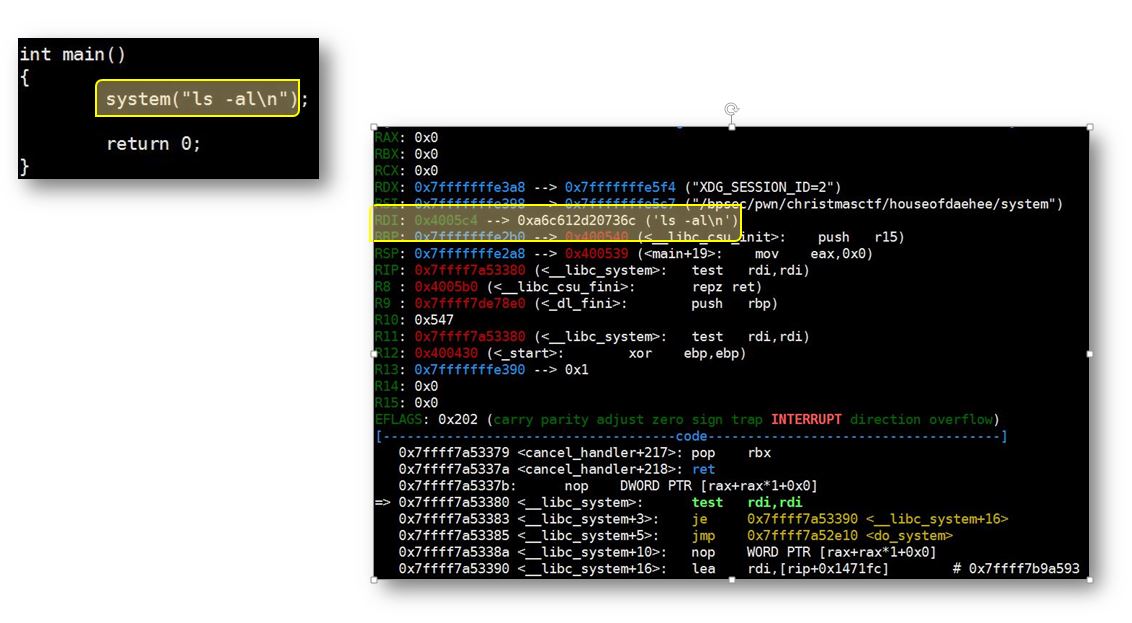
Task: Click the rotation handle above the debugger image
Action: (731, 108)
